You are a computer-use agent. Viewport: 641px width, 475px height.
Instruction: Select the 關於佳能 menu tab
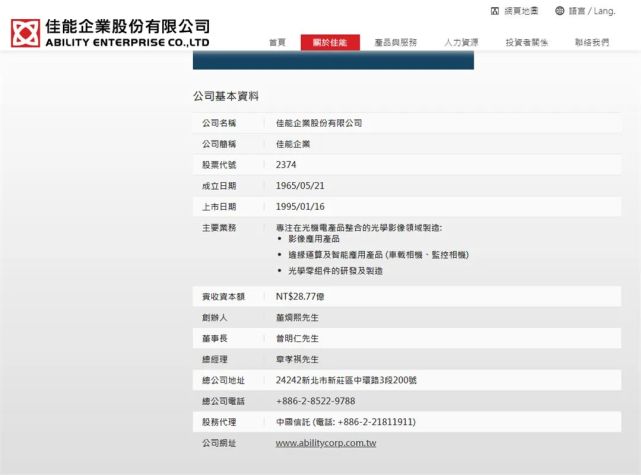(x=330, y=43)
